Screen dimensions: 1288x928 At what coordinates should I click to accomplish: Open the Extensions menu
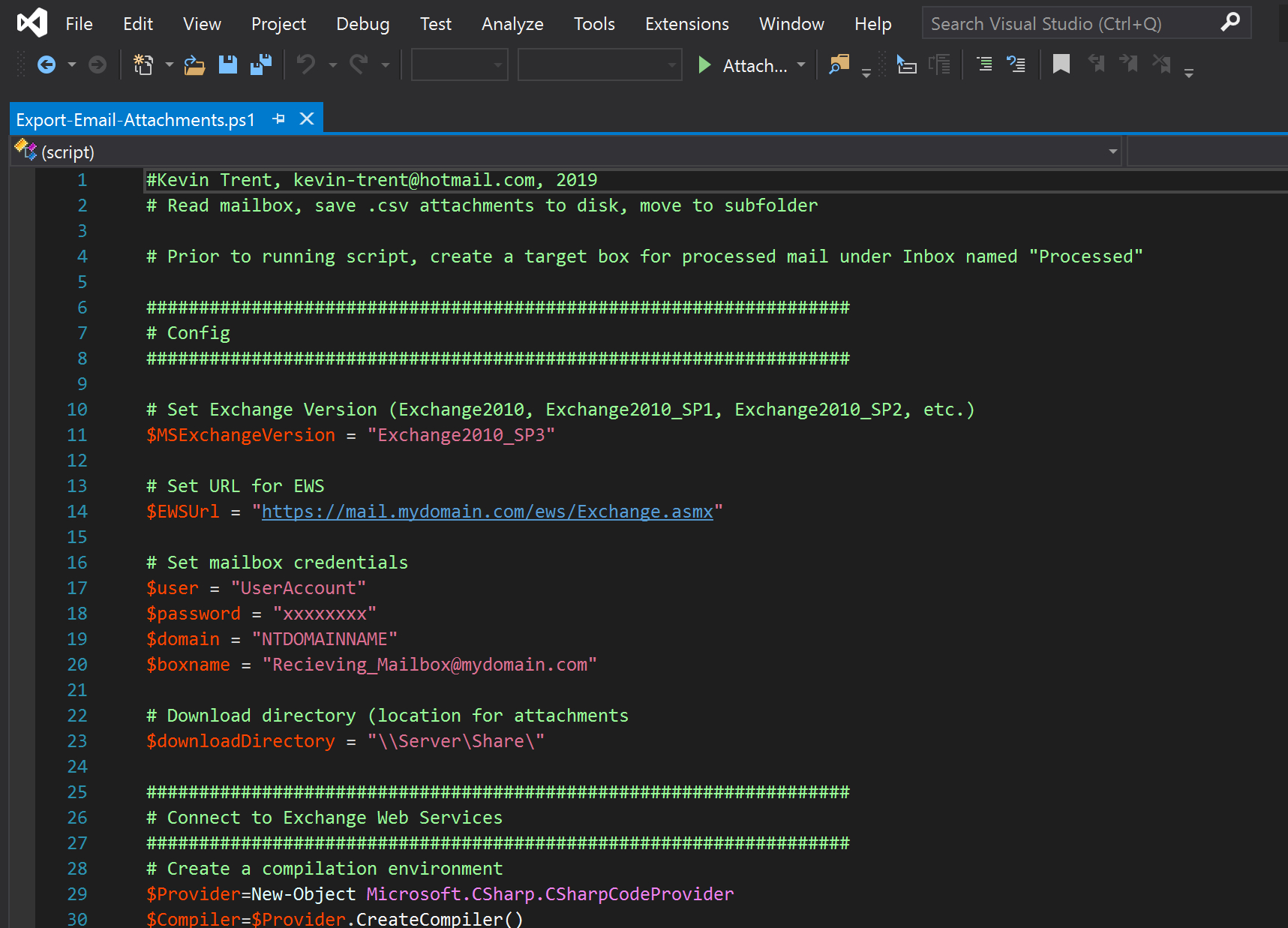(686, 24)
